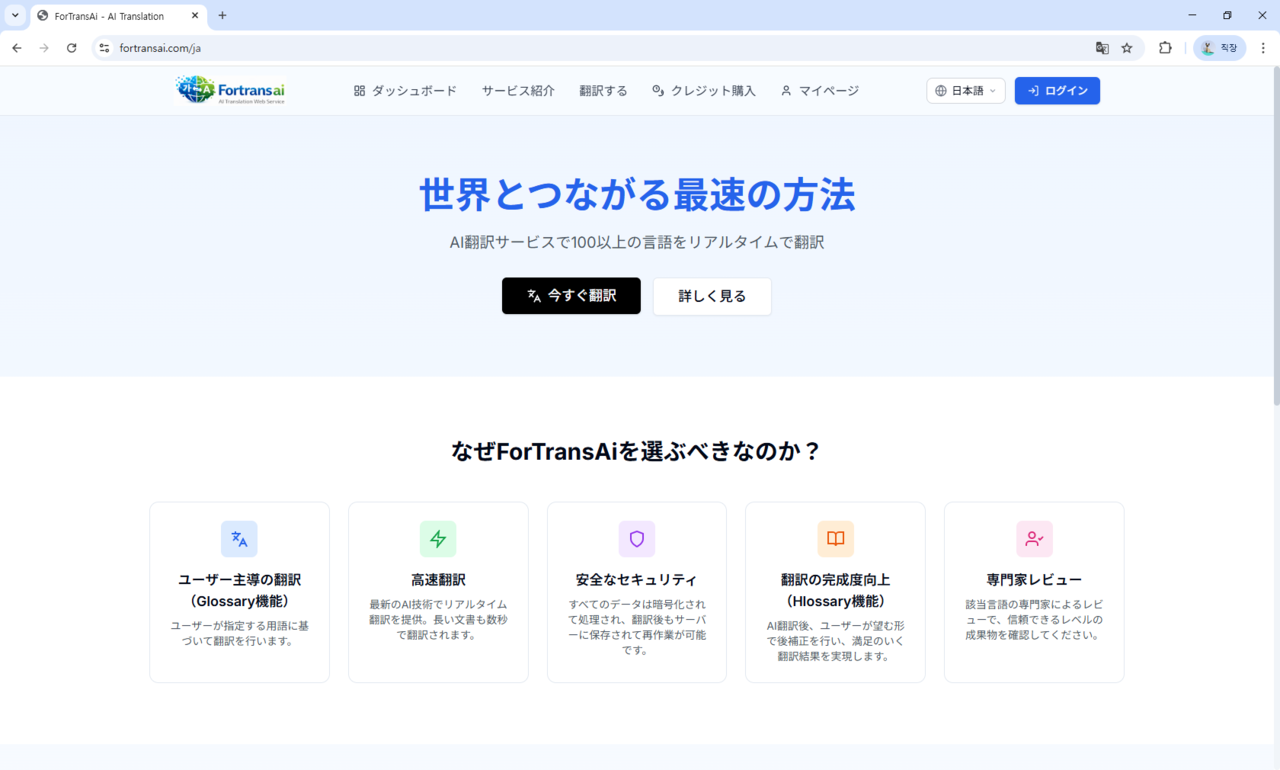Click the orange open book icon
Screen dimensions: 1280x770
click(x=835, y=539)
